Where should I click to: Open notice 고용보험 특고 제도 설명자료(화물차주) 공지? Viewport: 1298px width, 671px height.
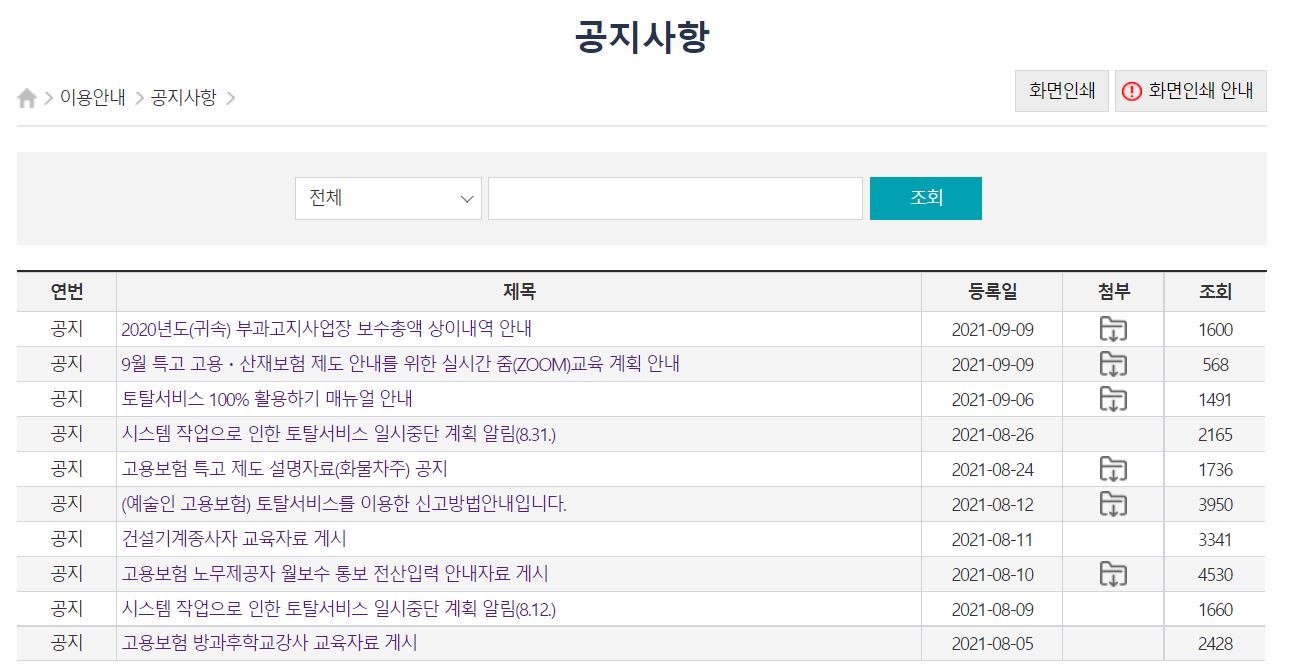[284, 469]
